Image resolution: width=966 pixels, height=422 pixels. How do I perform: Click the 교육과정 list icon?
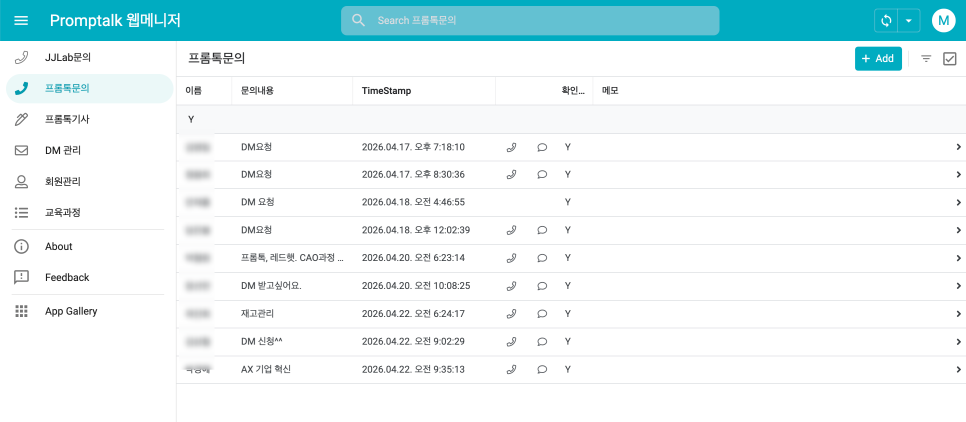(x=21, y=213)
